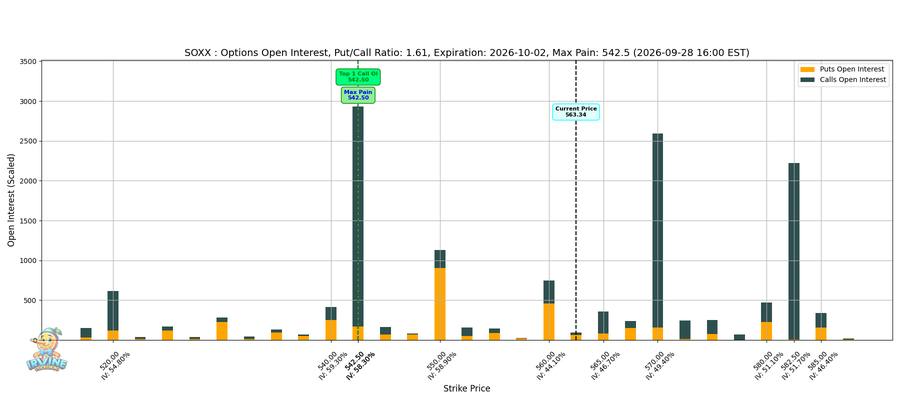Screen dimensions: 900x400
Task: Select the 'Calls Open Interest' legend label
Action: 852,80
